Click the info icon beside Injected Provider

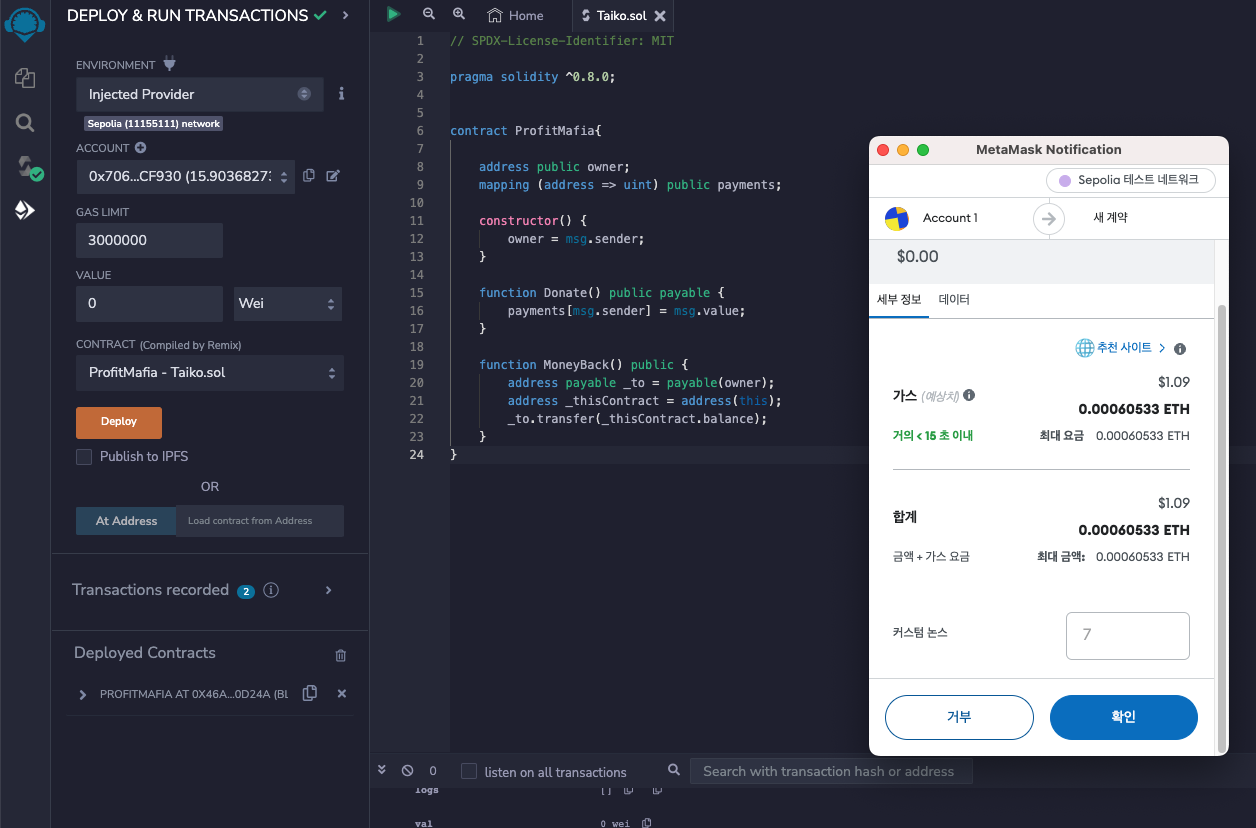click(341, 93)
